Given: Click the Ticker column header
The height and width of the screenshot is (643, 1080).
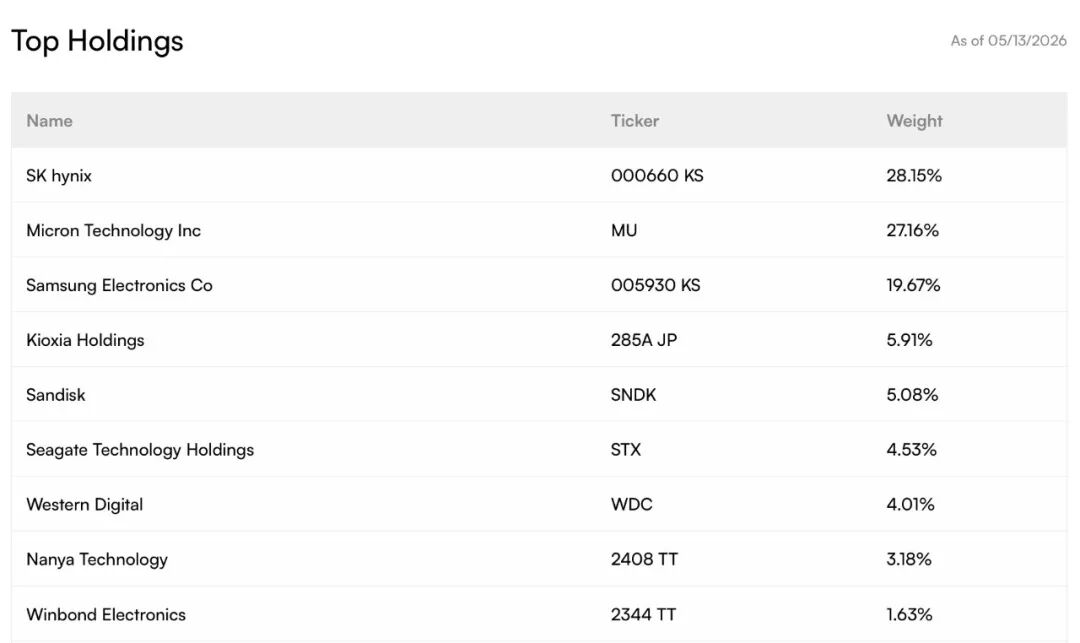Looking at the screenshot, I should coord(634,121).
